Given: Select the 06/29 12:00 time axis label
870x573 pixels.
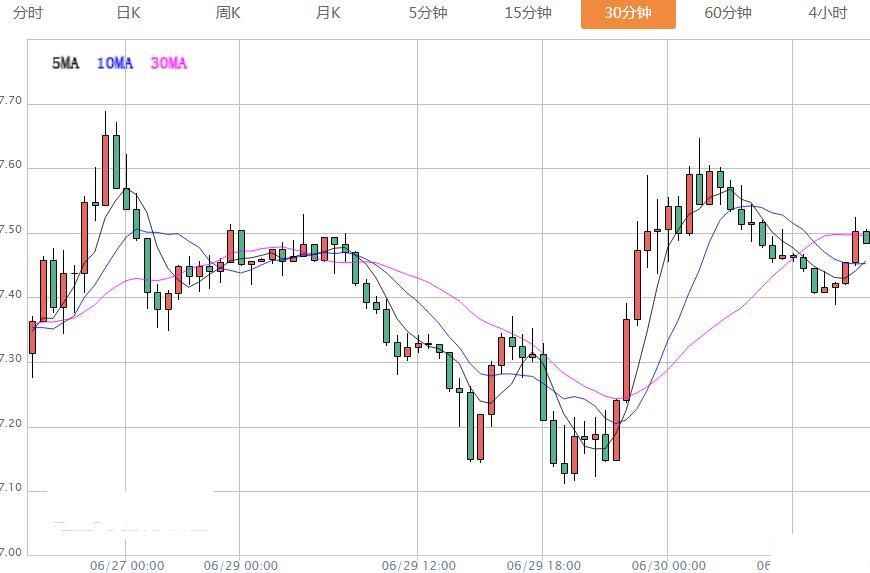Looking at the screenshot, I should [419, 565].
